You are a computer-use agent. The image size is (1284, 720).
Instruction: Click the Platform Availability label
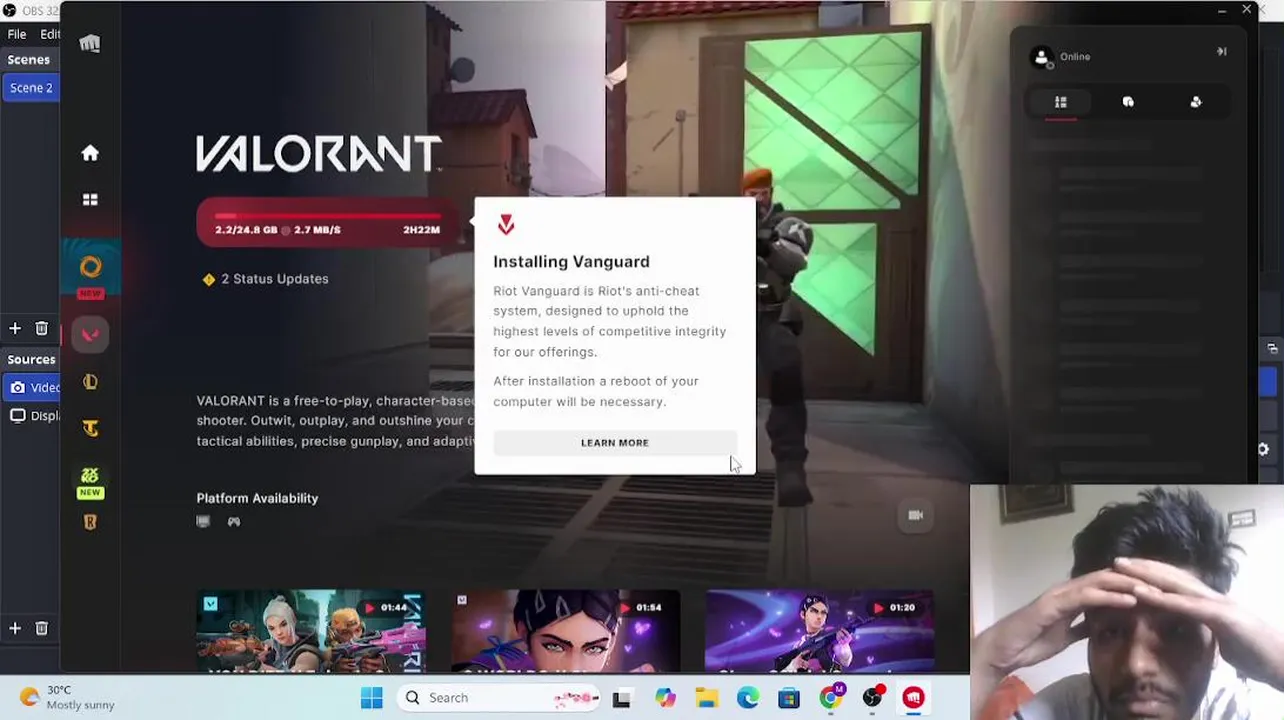point(257,498)
